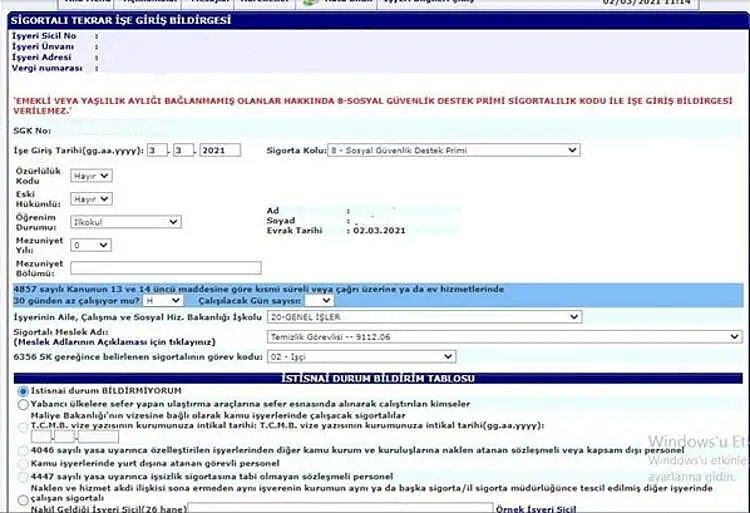Screen dimensions: 750x513
Task: Pick the '4046 sayılı yasa' radio option
Action: click(x=22, y=450)
